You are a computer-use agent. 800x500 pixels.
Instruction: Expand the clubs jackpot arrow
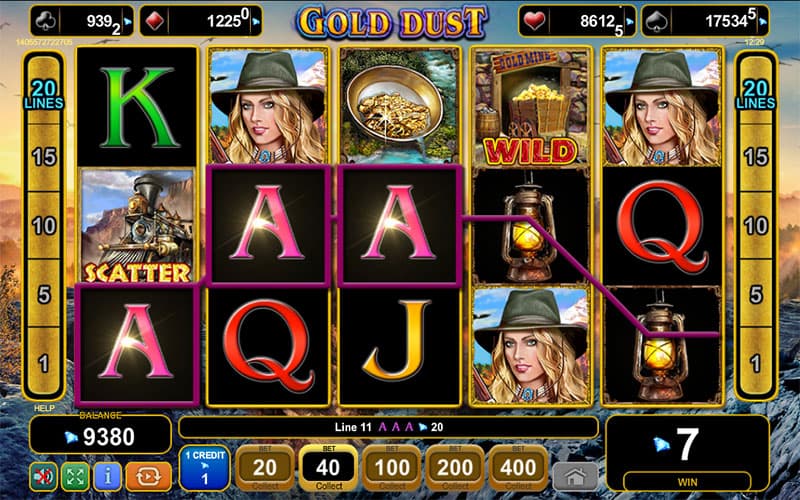tap(128, 22)
